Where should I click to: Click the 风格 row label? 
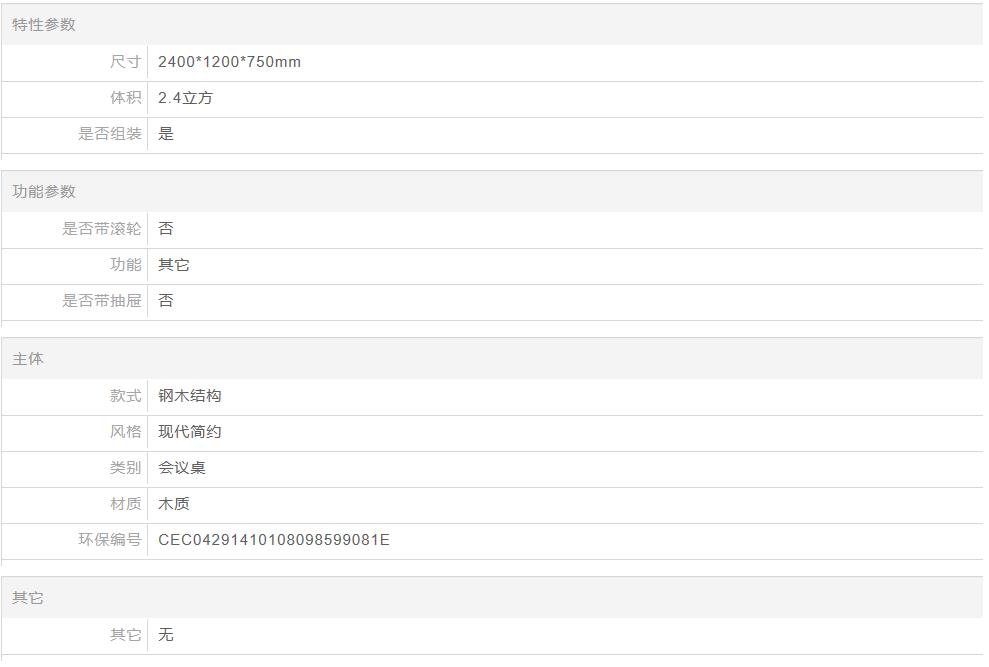point(126,432)
